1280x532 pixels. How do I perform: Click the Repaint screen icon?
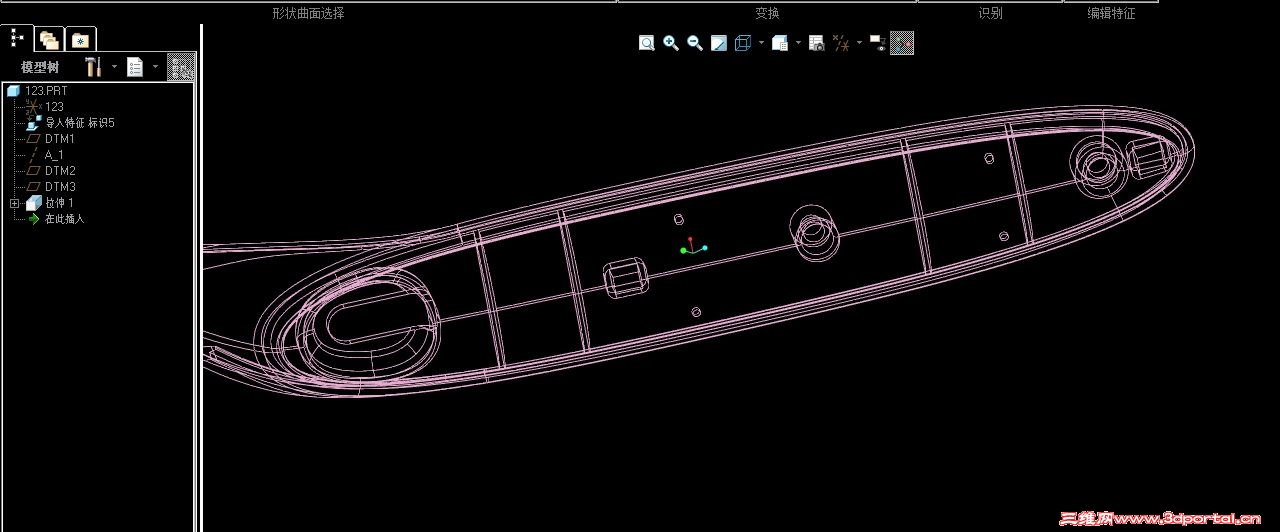click(x=719, y=43)
